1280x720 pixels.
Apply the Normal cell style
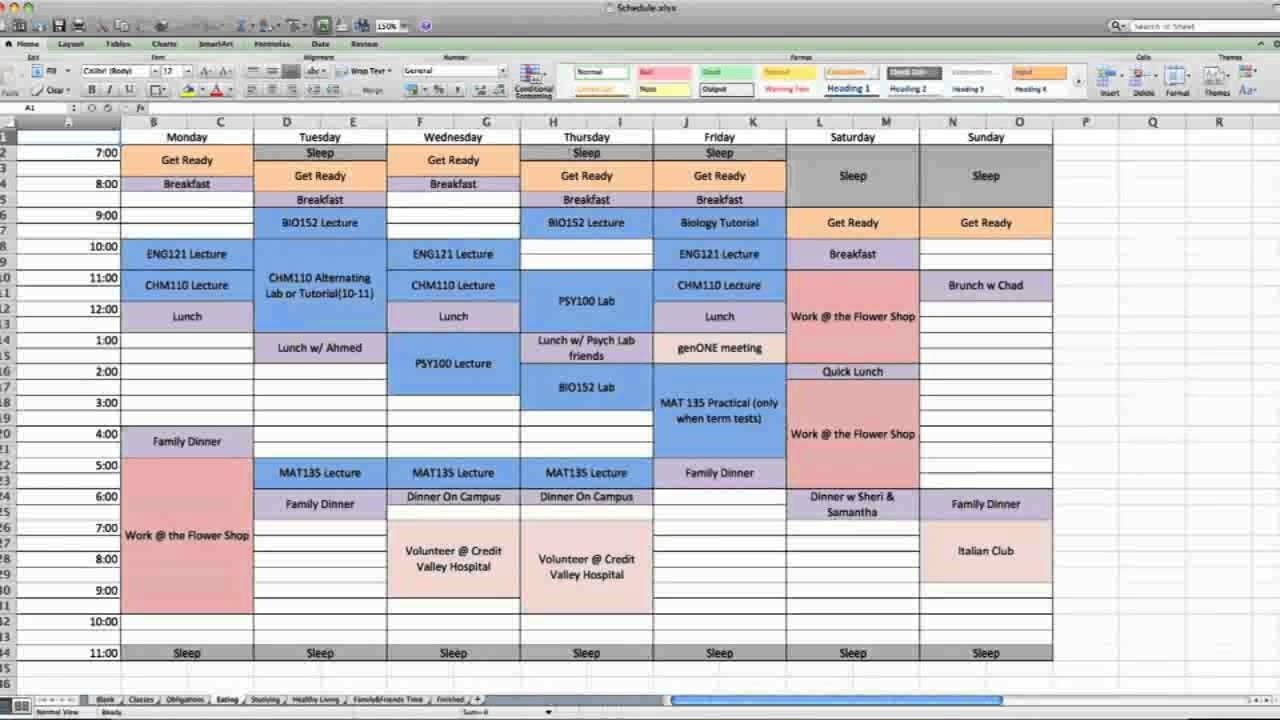(601, 72)
